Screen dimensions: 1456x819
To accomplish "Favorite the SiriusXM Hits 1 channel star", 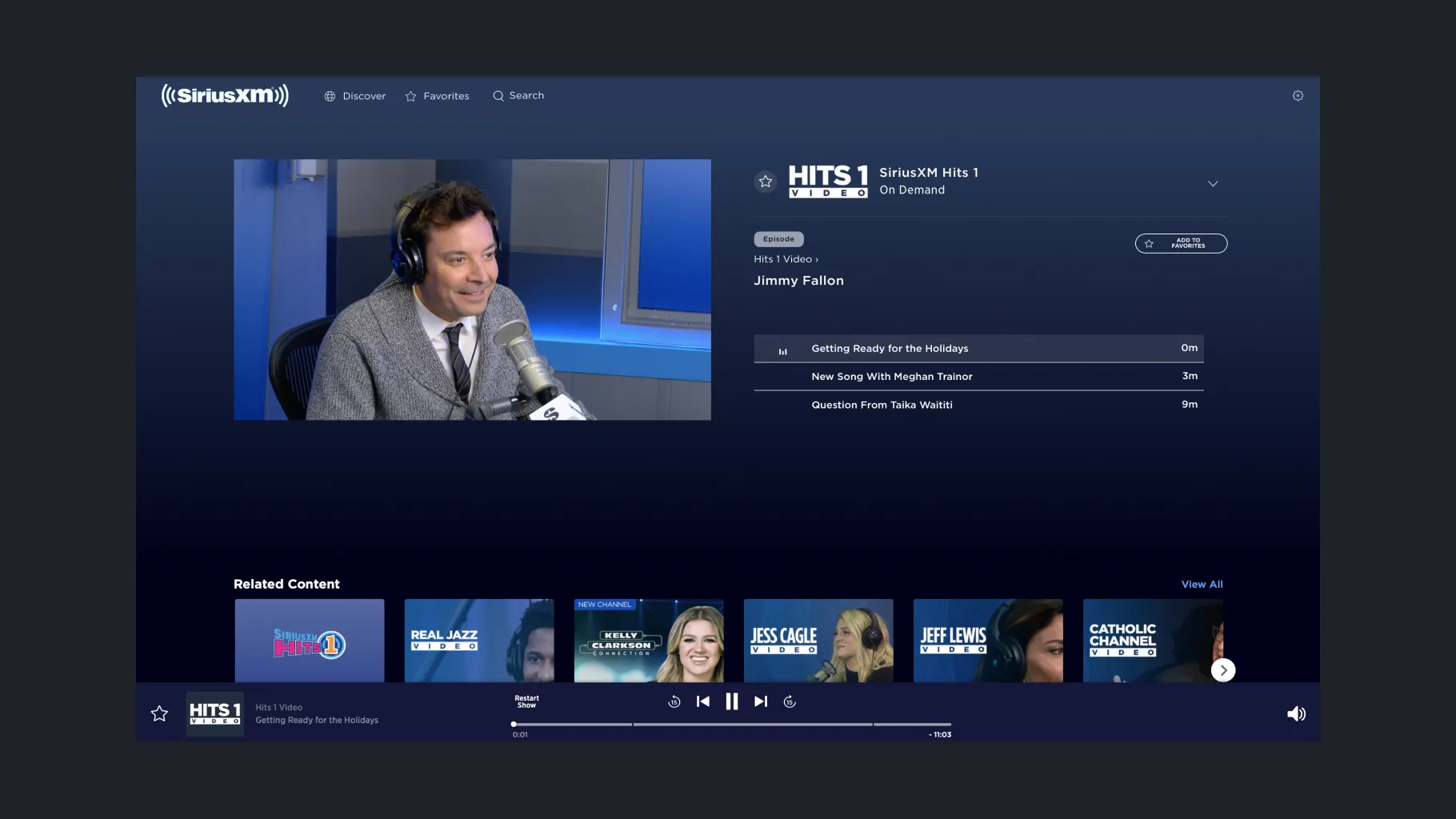I will coord(766,182).
